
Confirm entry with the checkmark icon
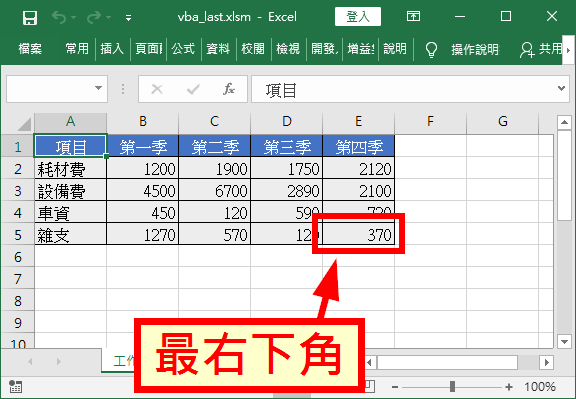[x=193, y=89]
